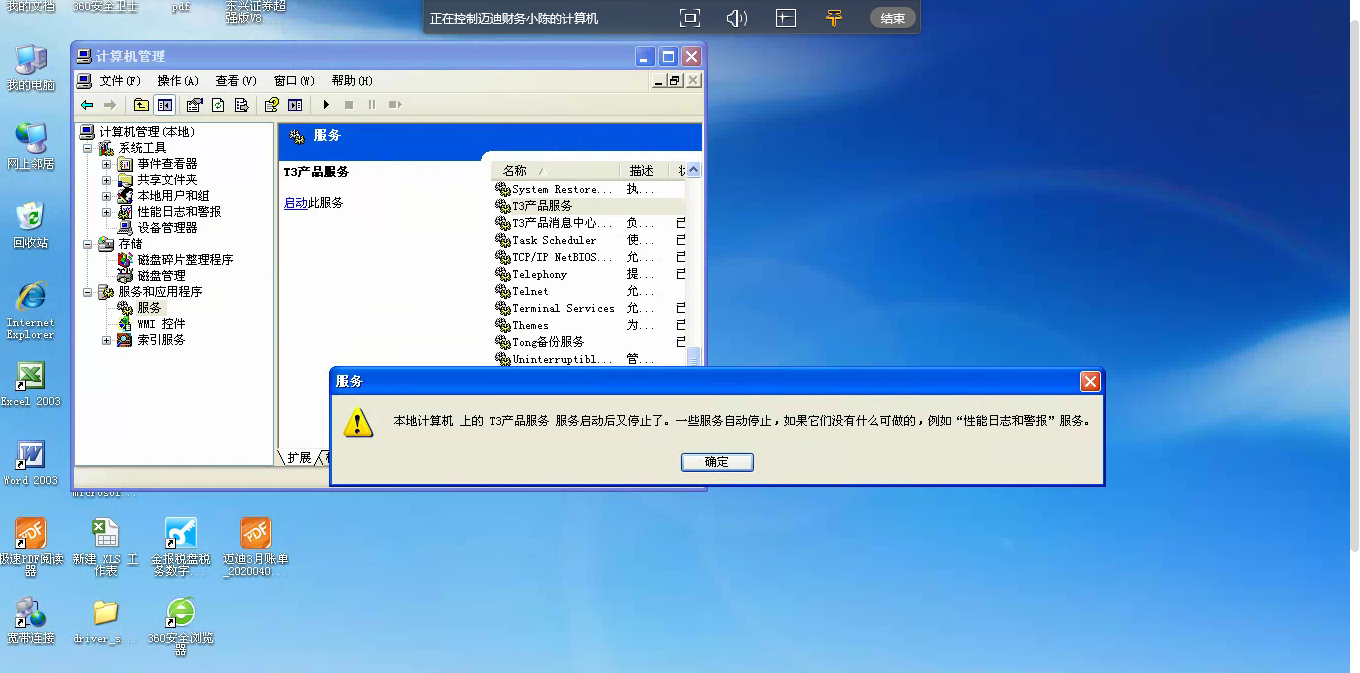Click the Export List toolbar icon
Screen dimensions: 1360x673
pyautogui.click(x=241, y=105)
